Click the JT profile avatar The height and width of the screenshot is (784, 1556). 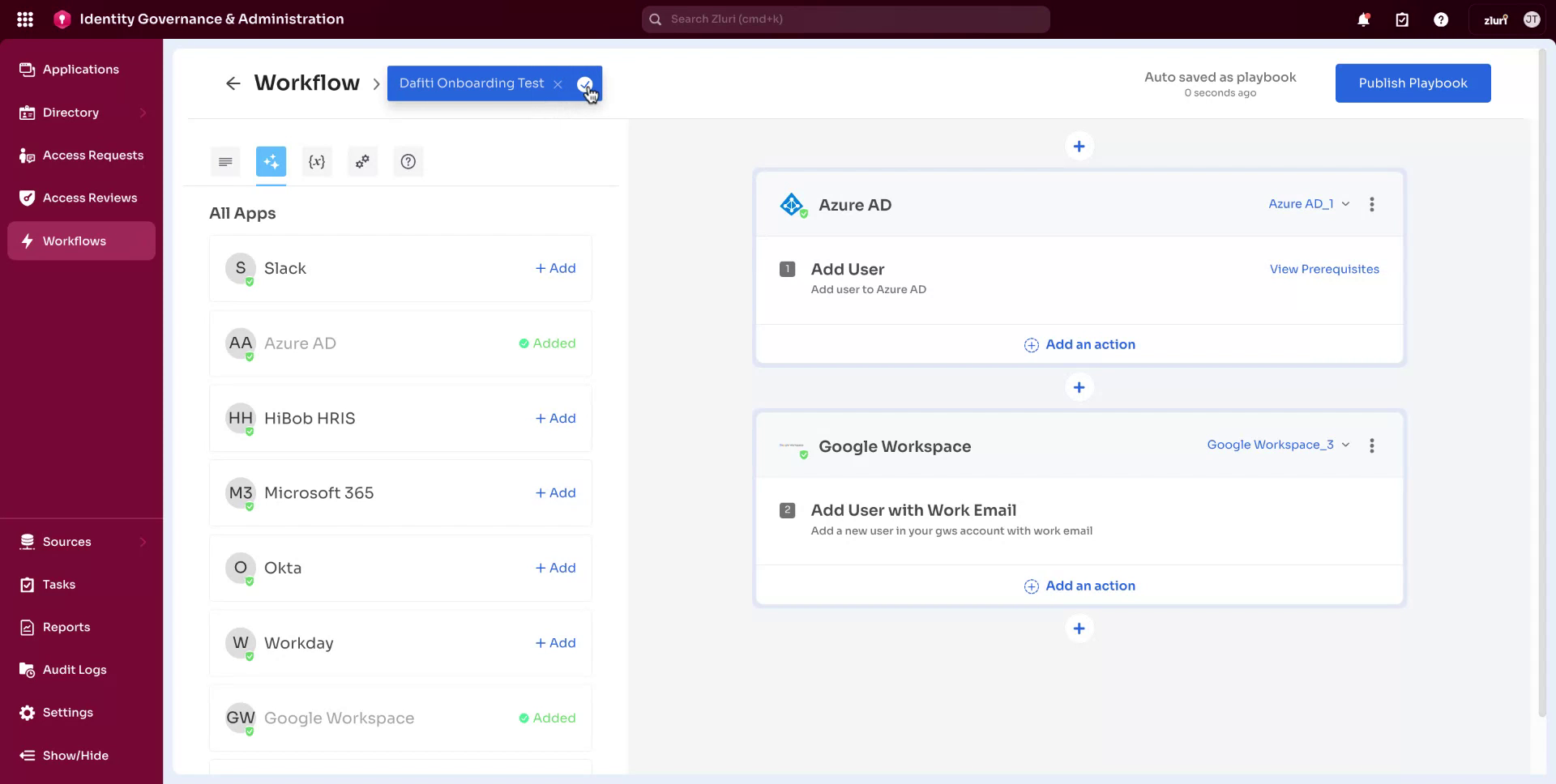tap(1532, 19)
